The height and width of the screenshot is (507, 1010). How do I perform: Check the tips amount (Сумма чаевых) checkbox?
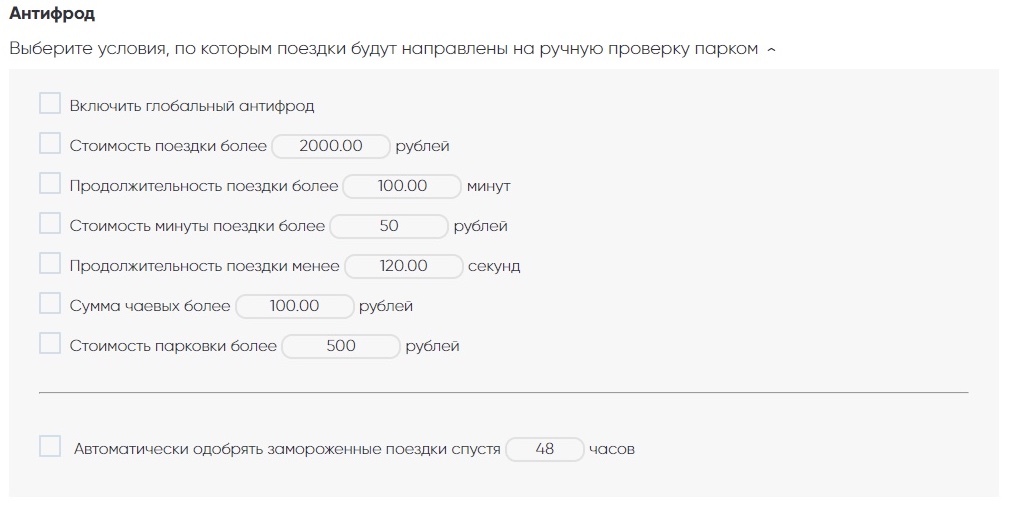[50, 304]
